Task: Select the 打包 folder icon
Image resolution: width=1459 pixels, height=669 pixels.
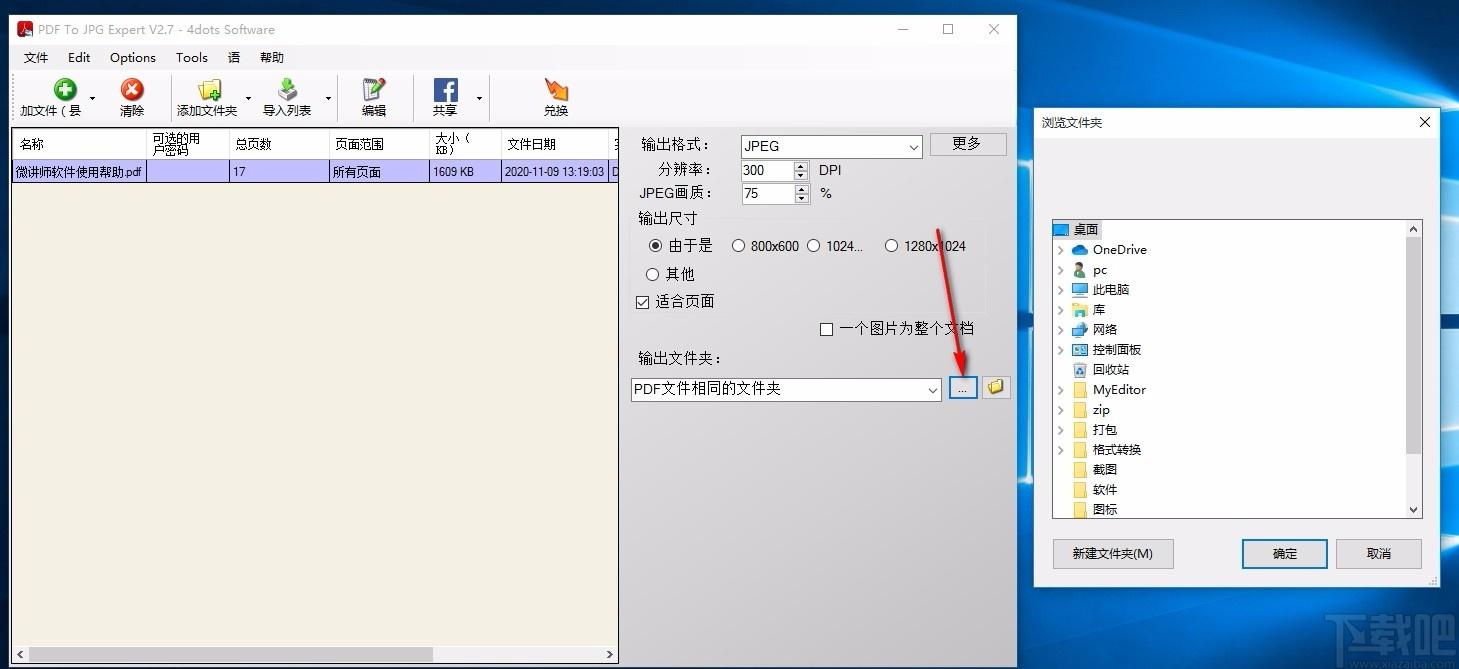Action: coord(1079,430)
